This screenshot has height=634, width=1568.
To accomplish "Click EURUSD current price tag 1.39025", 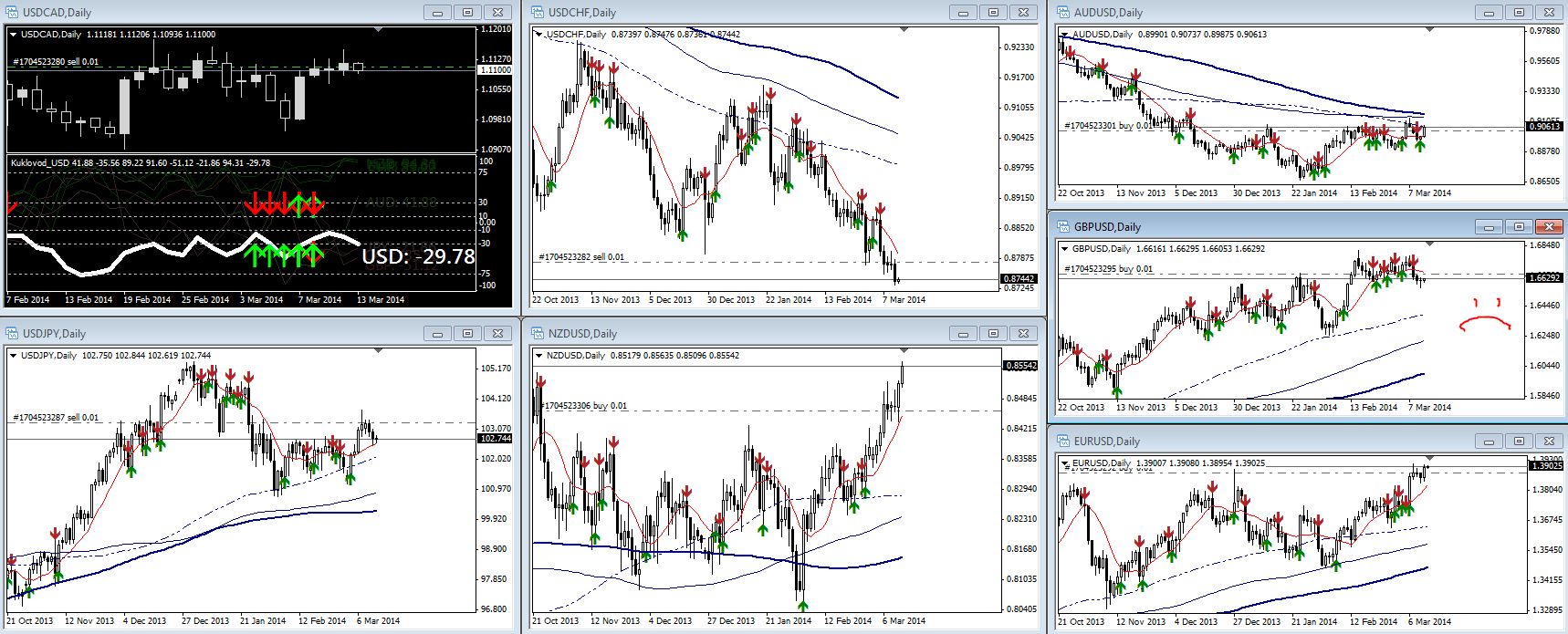I will [x=1544, y=465].
